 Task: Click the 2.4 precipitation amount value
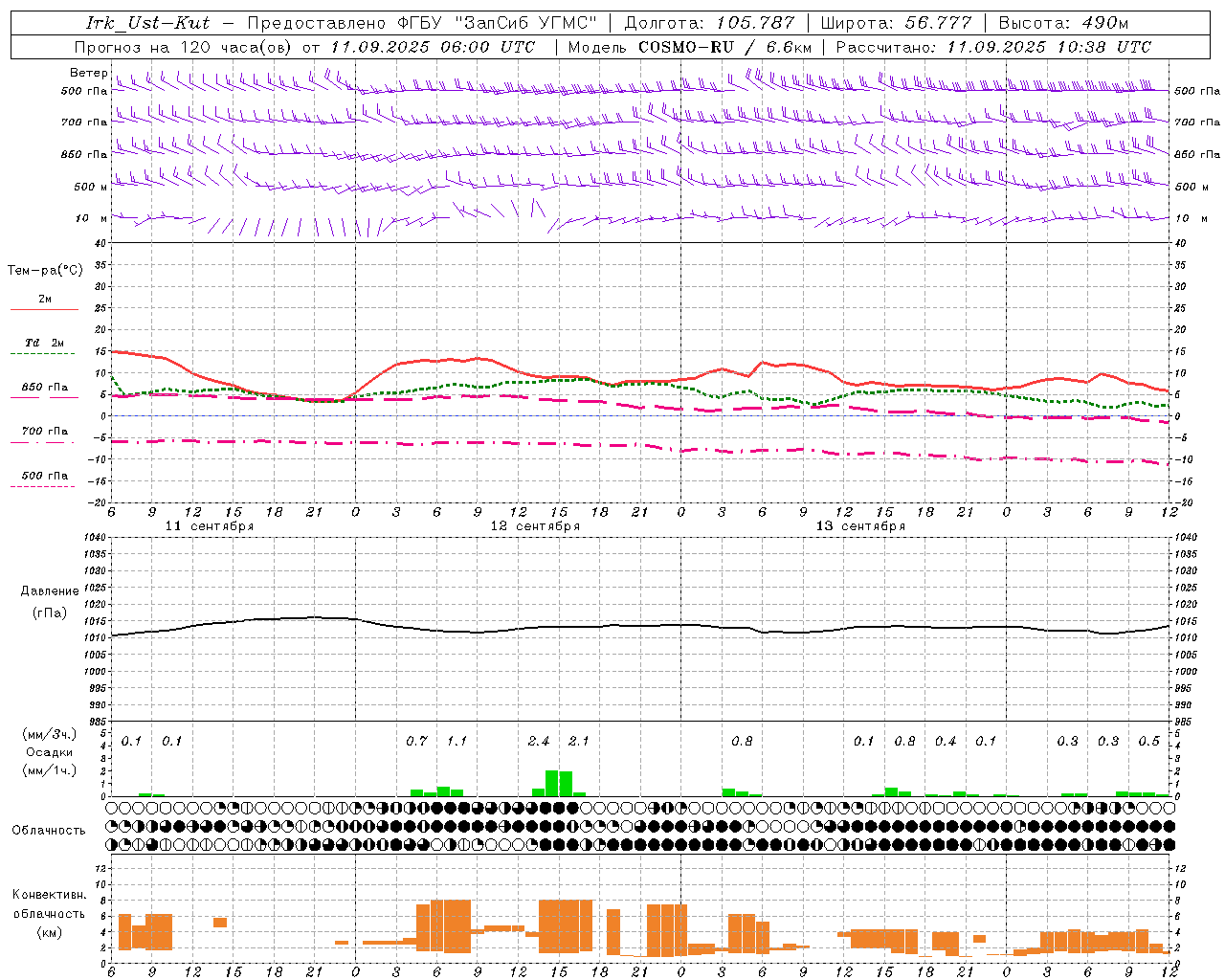[539, 741]
